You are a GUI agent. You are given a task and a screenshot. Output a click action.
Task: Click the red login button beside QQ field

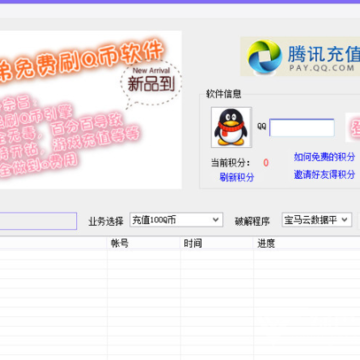click(353, 127)
